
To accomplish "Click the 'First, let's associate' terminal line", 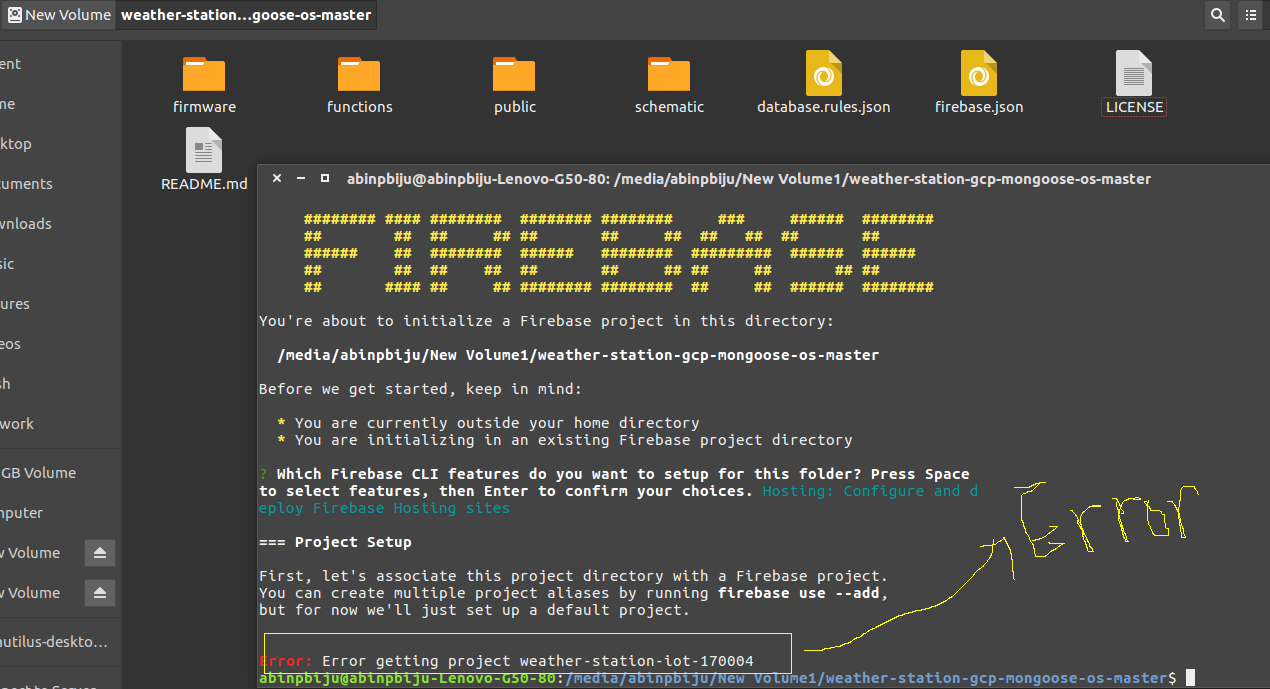I will coord(573,576).
